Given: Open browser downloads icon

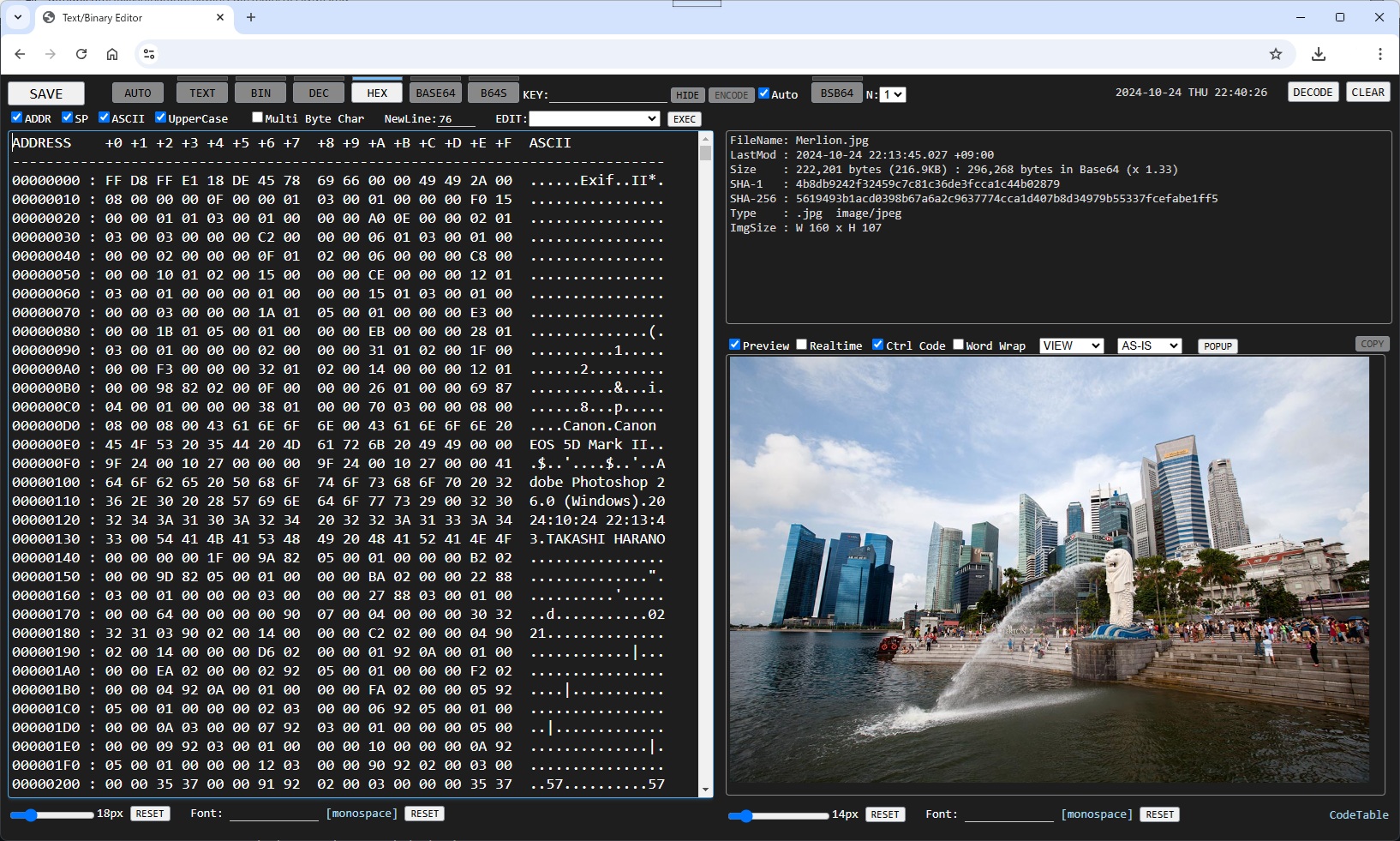Looking at the screenshot, I should point(1319,54).
